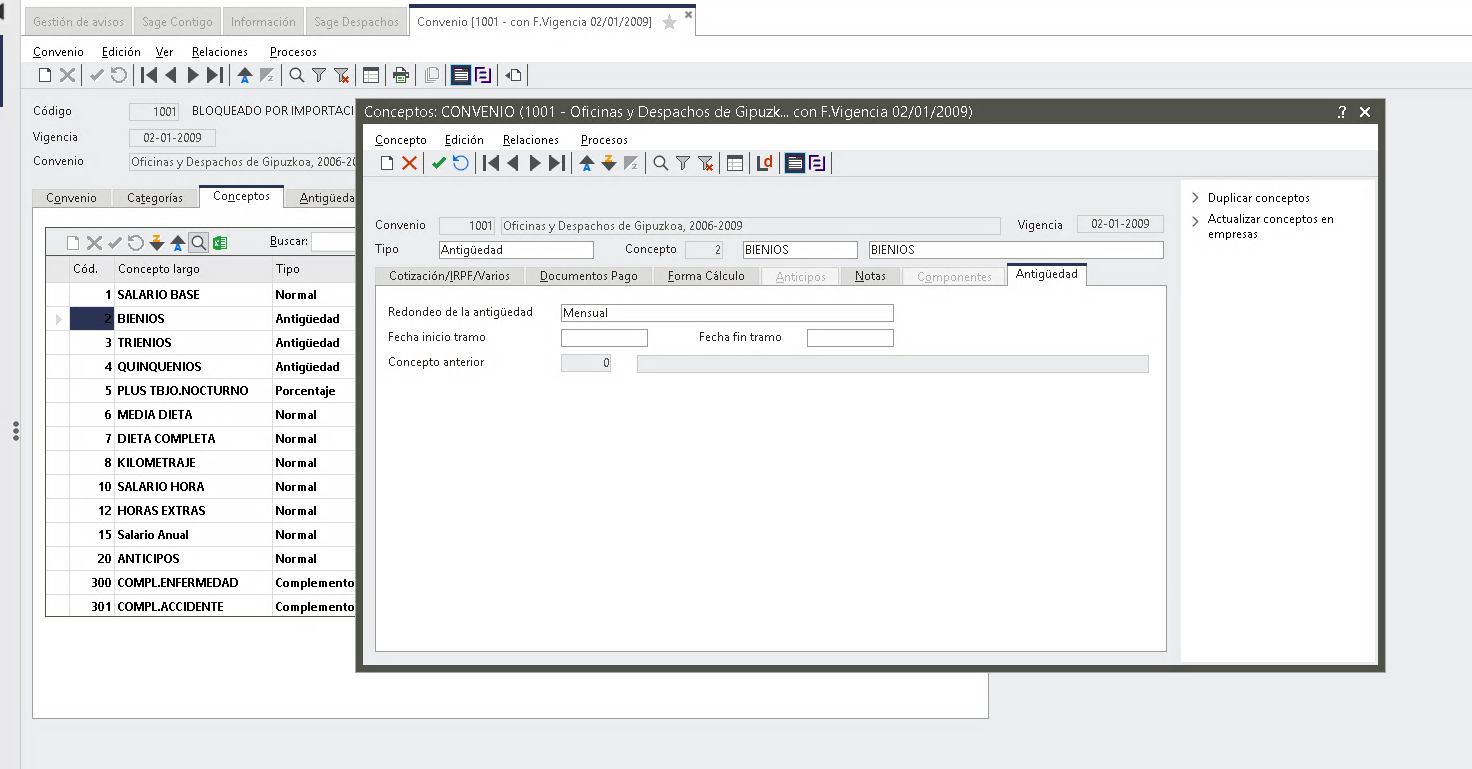Delete concept with the red X icon
This screenshot has height=769, width=1472.
409,163
